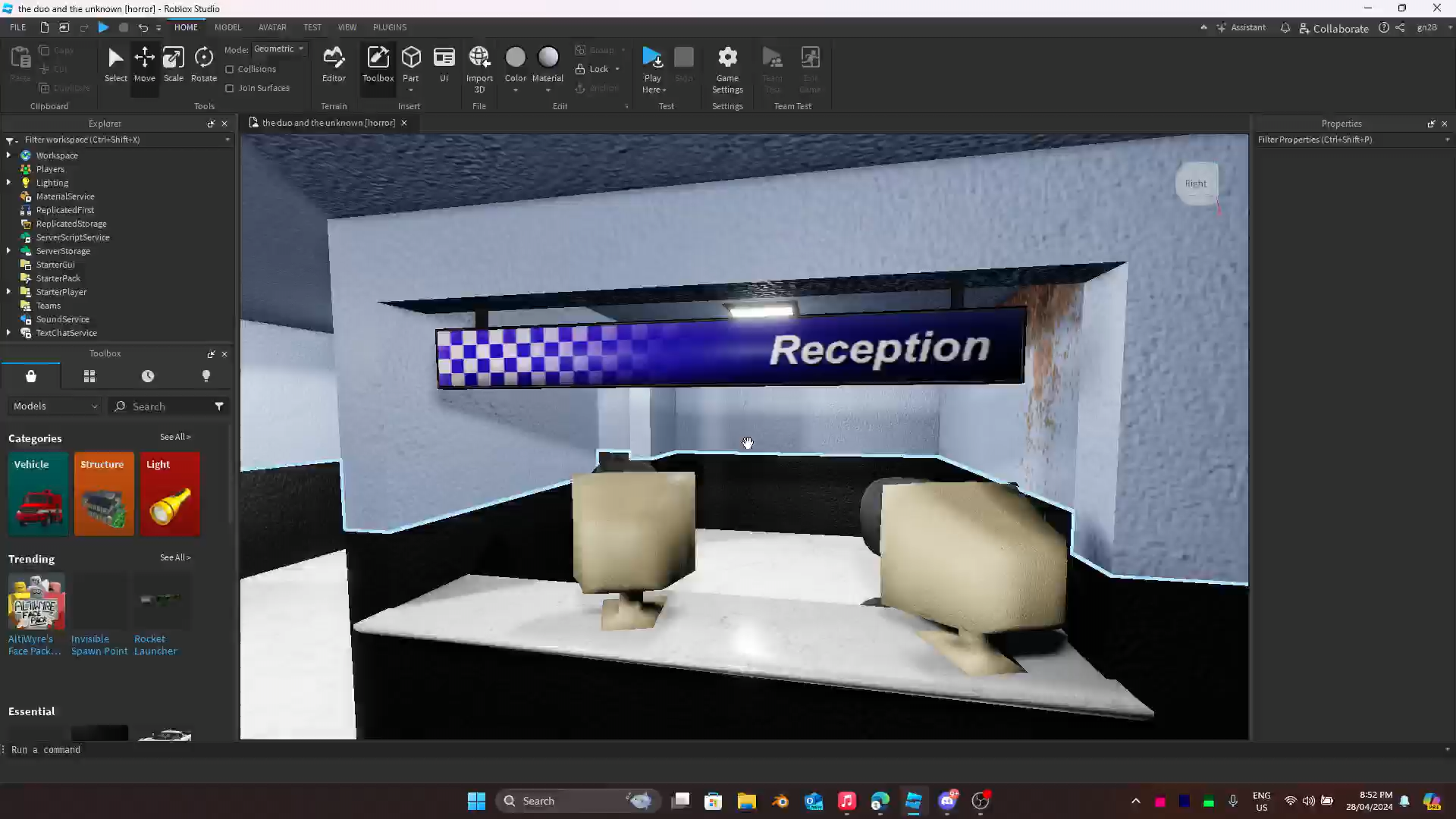Open the Models category dropdown
Viewport: 1456px width, 819px height.
pyautogui.click(x=55, y=406)
